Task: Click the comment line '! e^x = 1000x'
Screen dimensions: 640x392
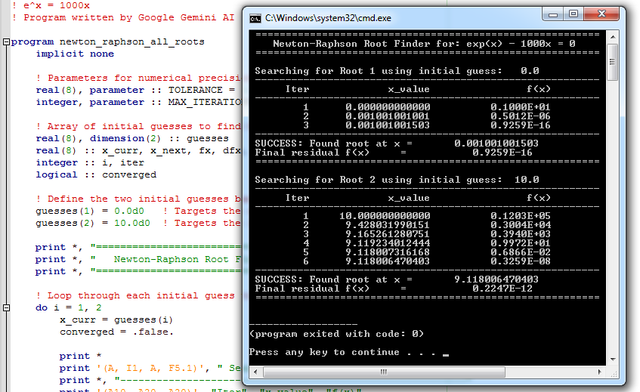Action: click(x=51, y=5)
